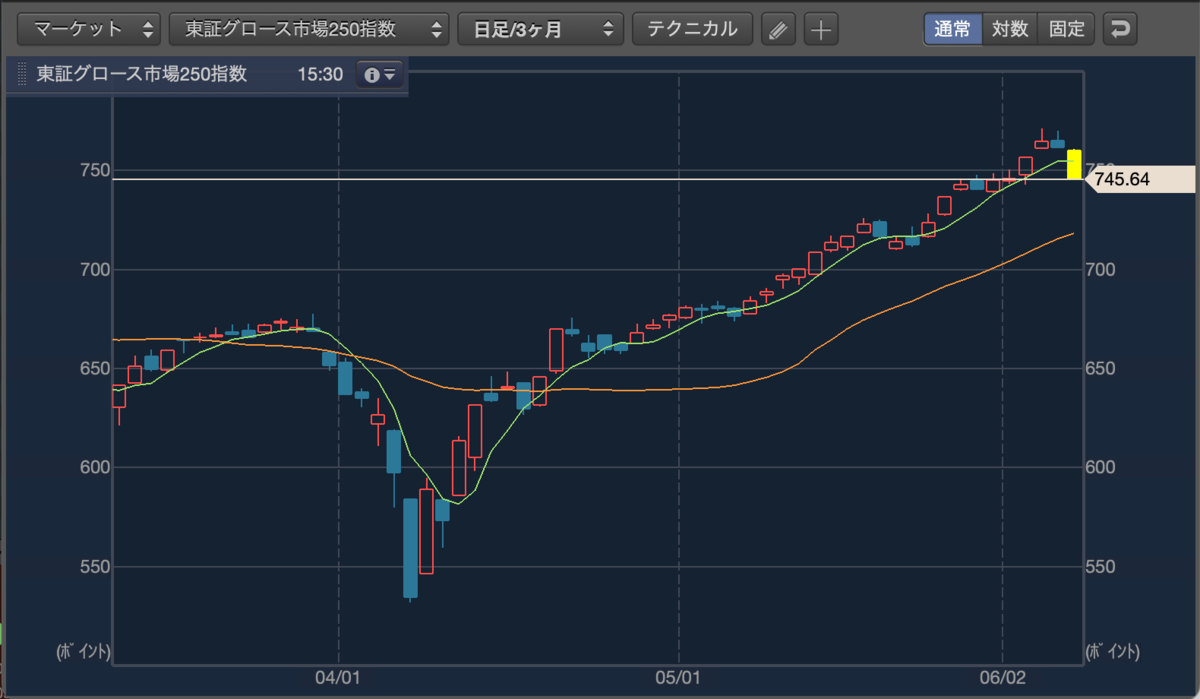The image size is (1200, 699).
Task: Click the right axis 550 label
Action: [x=1101, y=566]
